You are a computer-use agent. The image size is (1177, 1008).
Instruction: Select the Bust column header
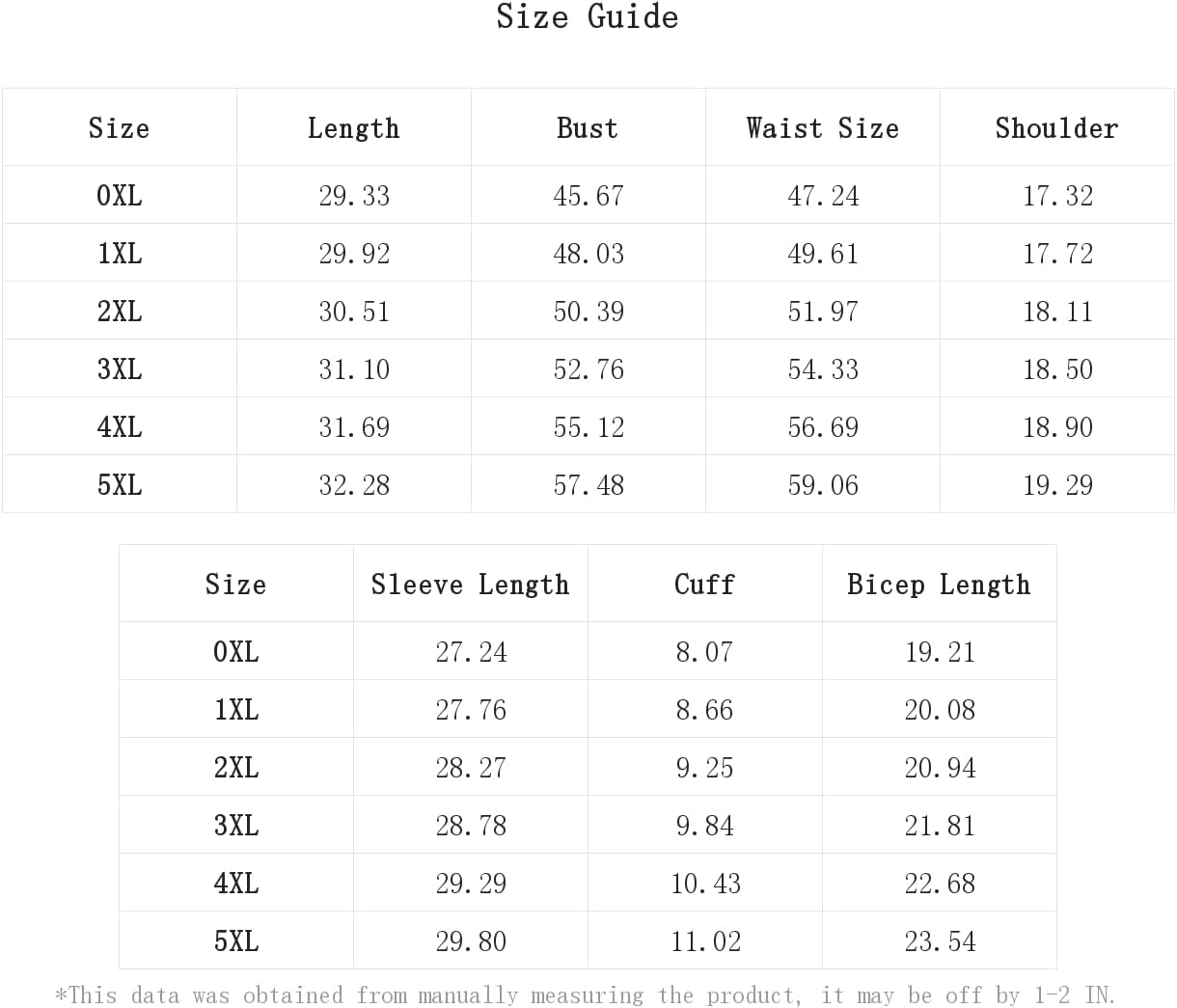click(x=588, y=128)
